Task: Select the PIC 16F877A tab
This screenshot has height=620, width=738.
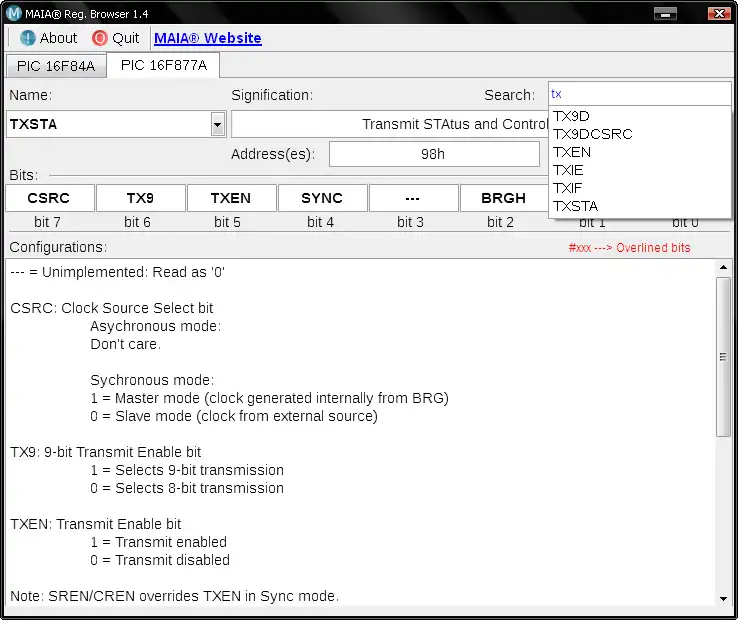Action: [163, 65]
